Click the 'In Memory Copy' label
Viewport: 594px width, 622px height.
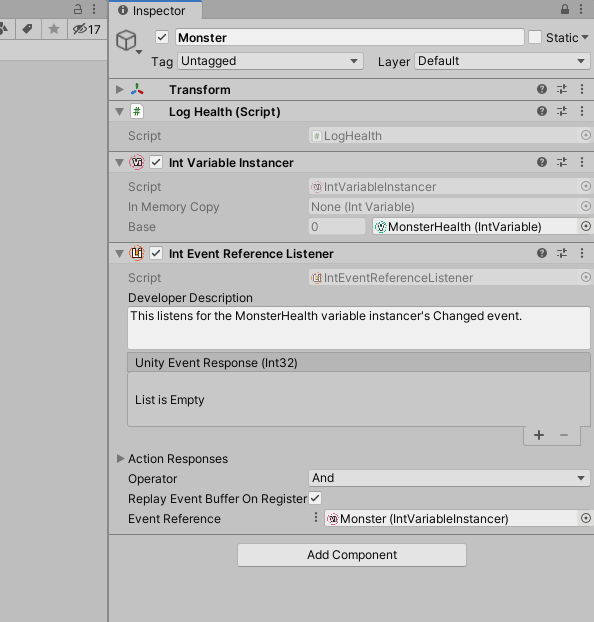[x=173, y=207]
